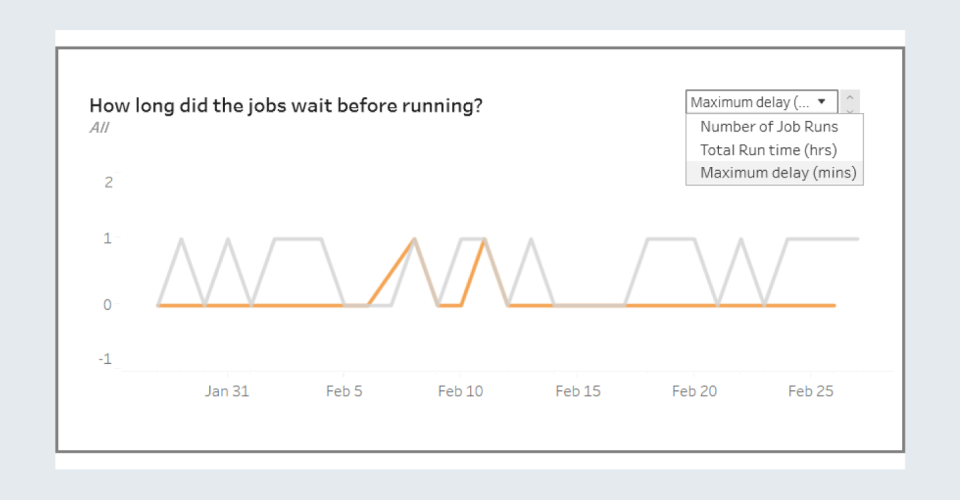Select the y-axis 0 label
The width and height of the screenshot is (960, 500).
(108, 304)
